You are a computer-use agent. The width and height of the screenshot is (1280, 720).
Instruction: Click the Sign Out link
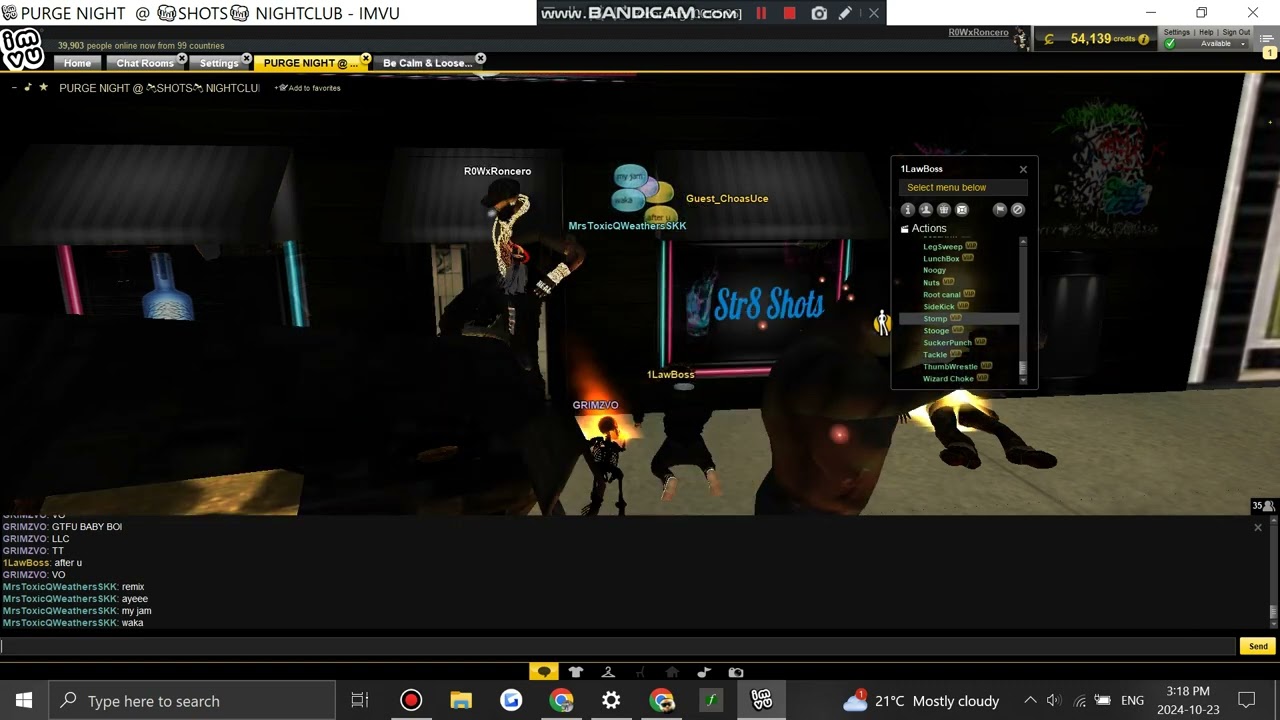pyautogui.click(x=1236, y=32)
